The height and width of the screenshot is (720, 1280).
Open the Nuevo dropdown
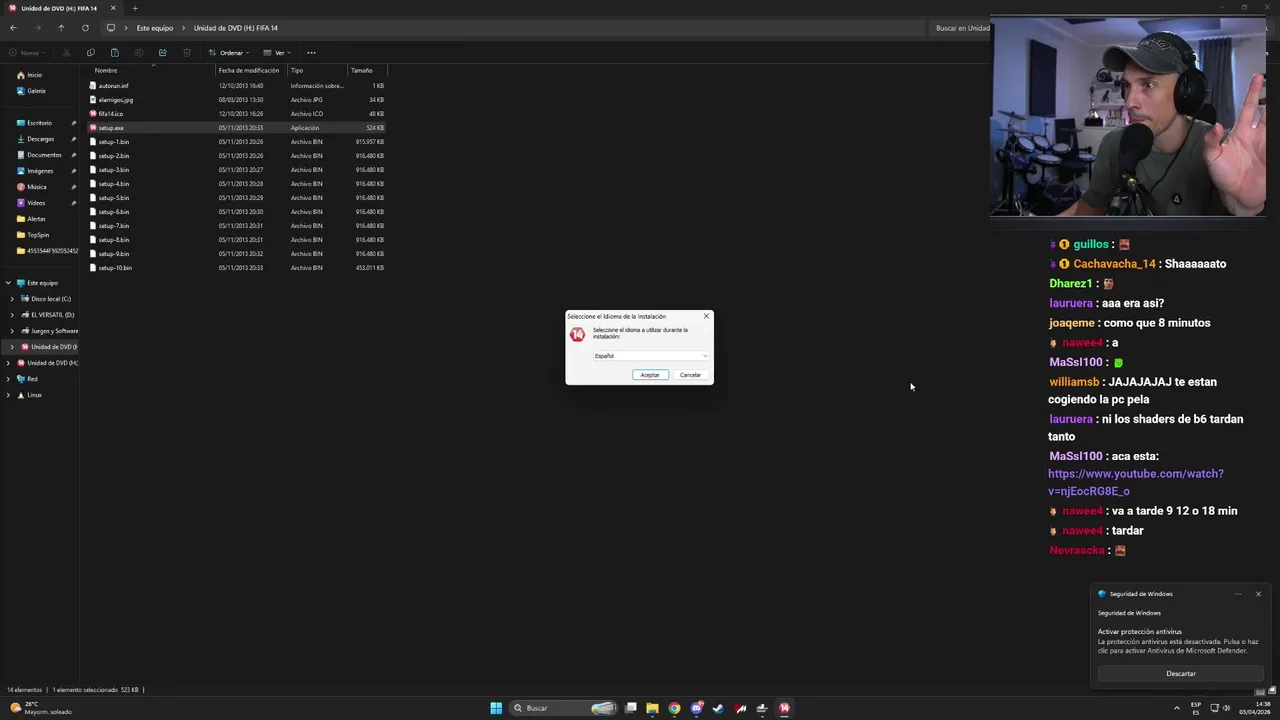click(x=27, y=53)
